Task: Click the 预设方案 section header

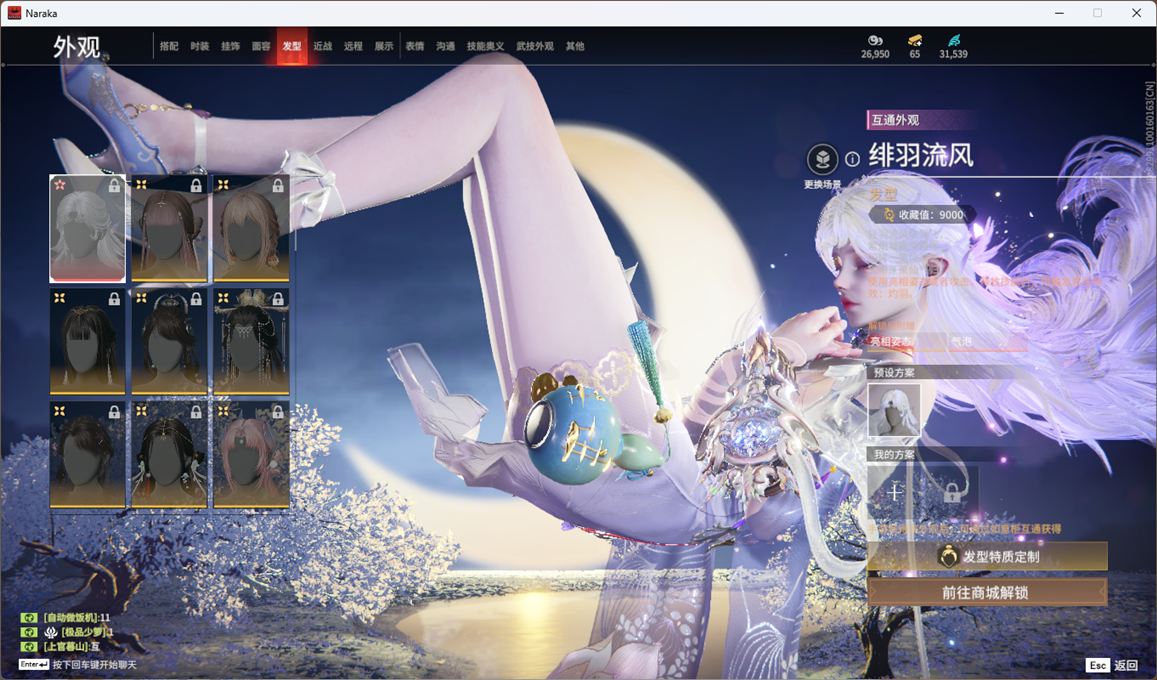Action: 894,372
